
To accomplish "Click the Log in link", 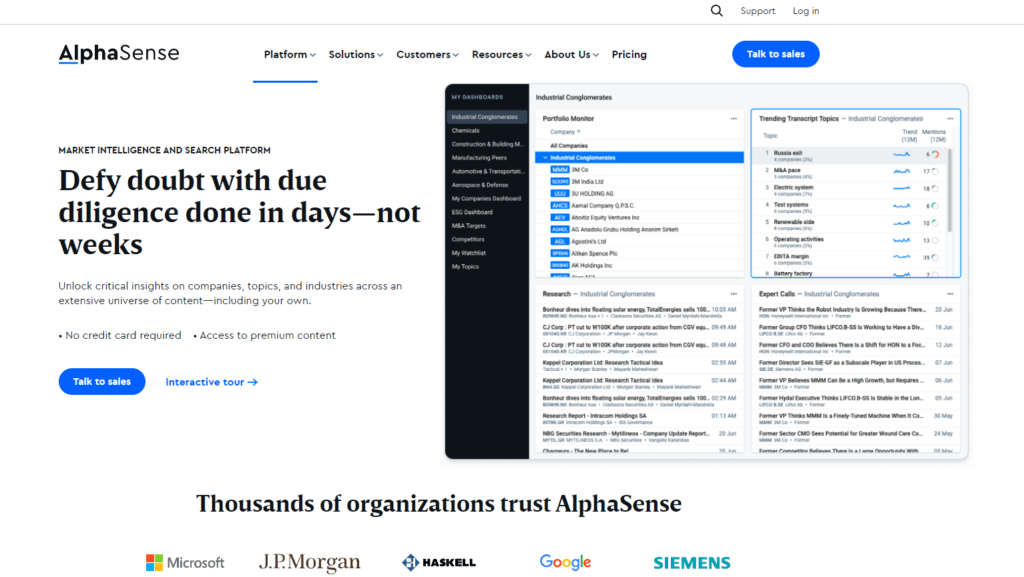I will tap(806, 11).
